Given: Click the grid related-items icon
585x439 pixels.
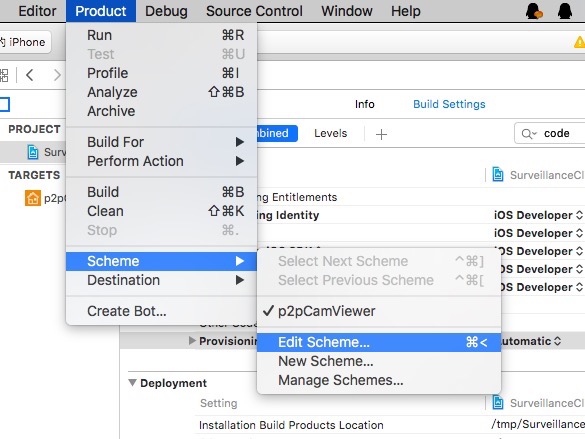Looking at the screenshot, I should pyautogui.click(x=4, y=75).
